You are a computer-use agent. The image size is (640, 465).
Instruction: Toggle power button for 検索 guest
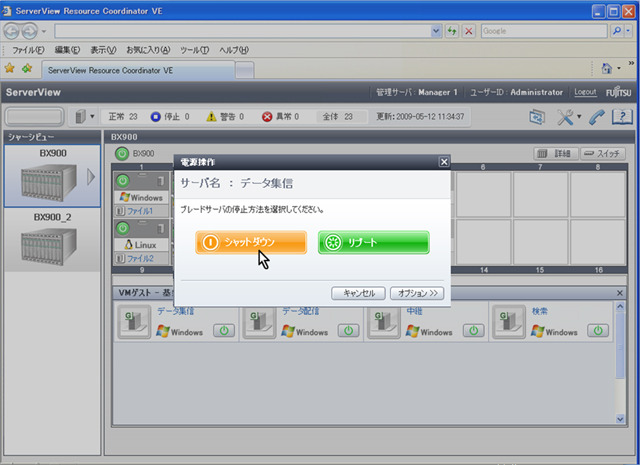(598, 331)
